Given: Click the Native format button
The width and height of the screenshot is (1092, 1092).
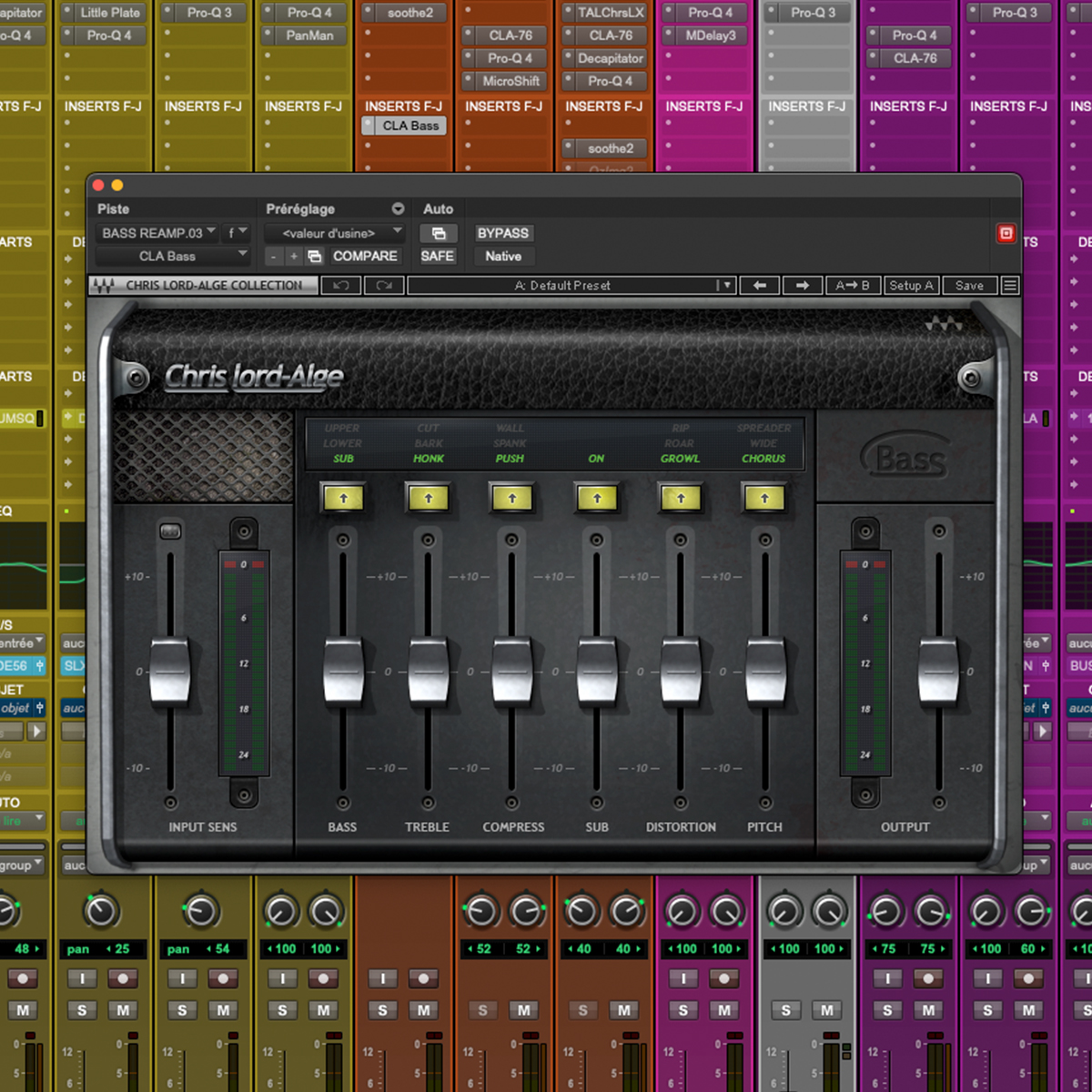Looking at the screenshot, I should coord(503,257).
